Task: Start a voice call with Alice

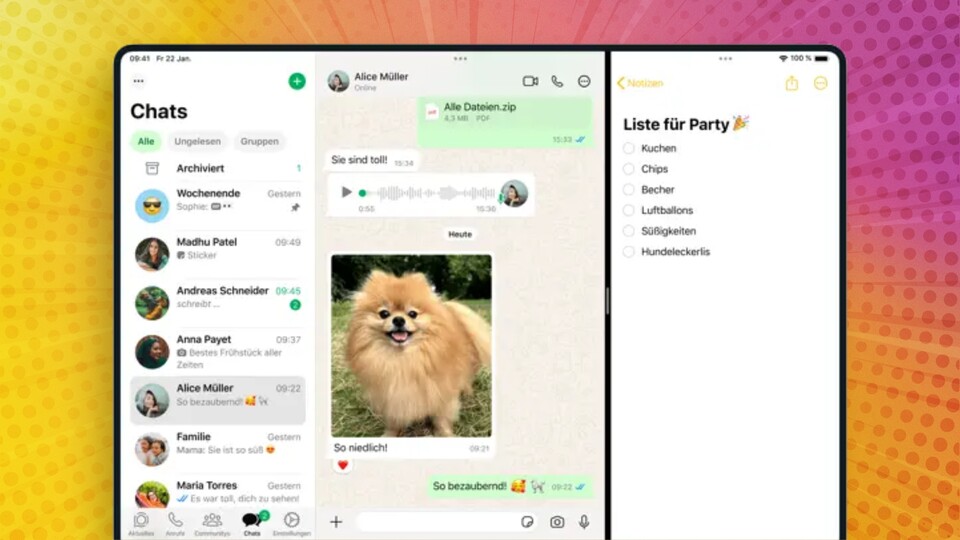Action: 557,81
